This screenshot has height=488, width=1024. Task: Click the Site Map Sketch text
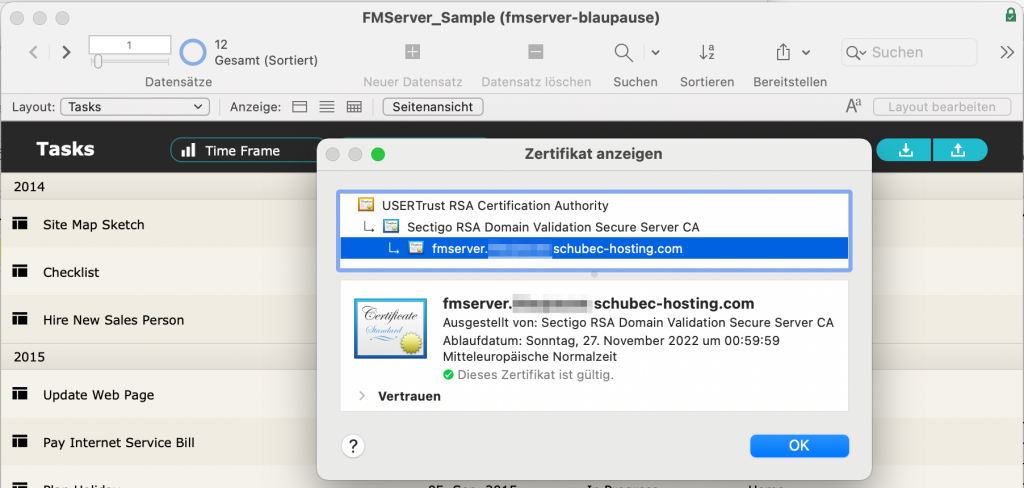pyautogui.click(x=93, y=225)
